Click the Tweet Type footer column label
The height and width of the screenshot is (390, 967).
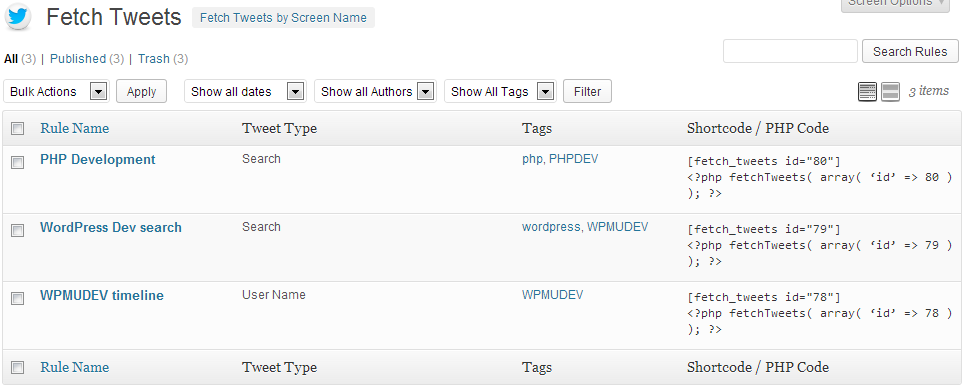coord(279,367)
